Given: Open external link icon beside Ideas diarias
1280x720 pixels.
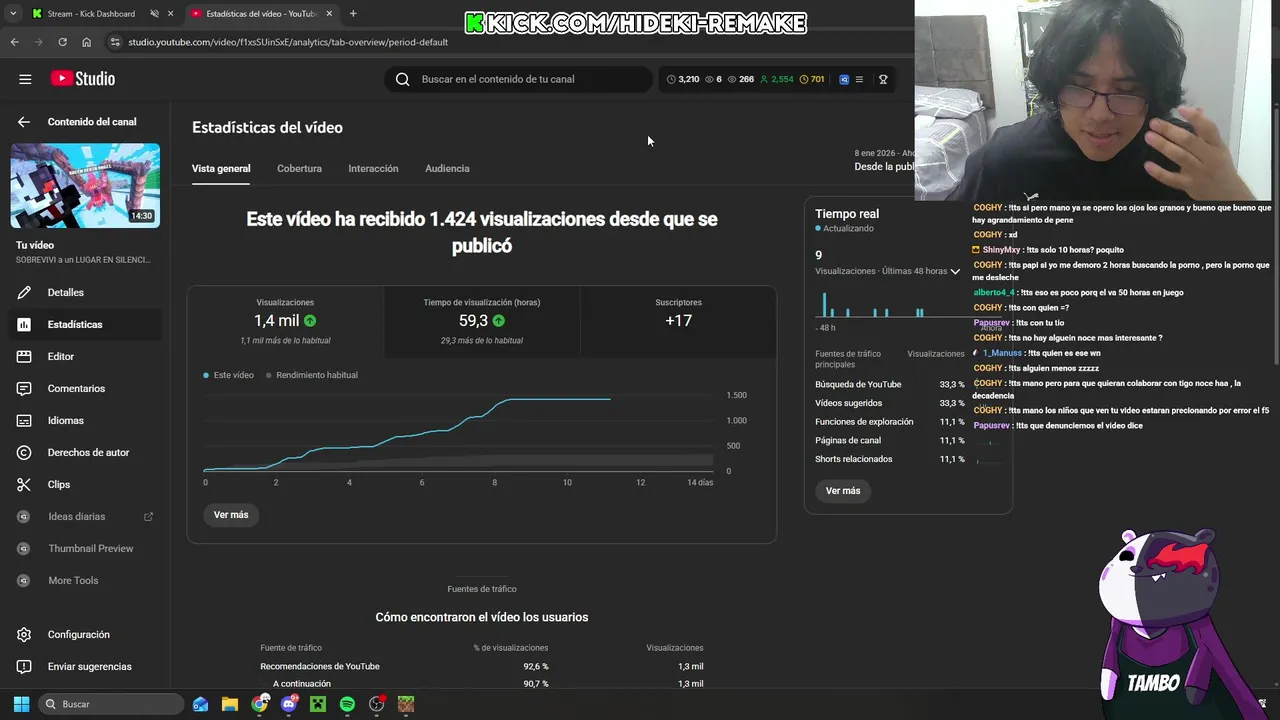Looking at the screenshot, I should (149, 517).
